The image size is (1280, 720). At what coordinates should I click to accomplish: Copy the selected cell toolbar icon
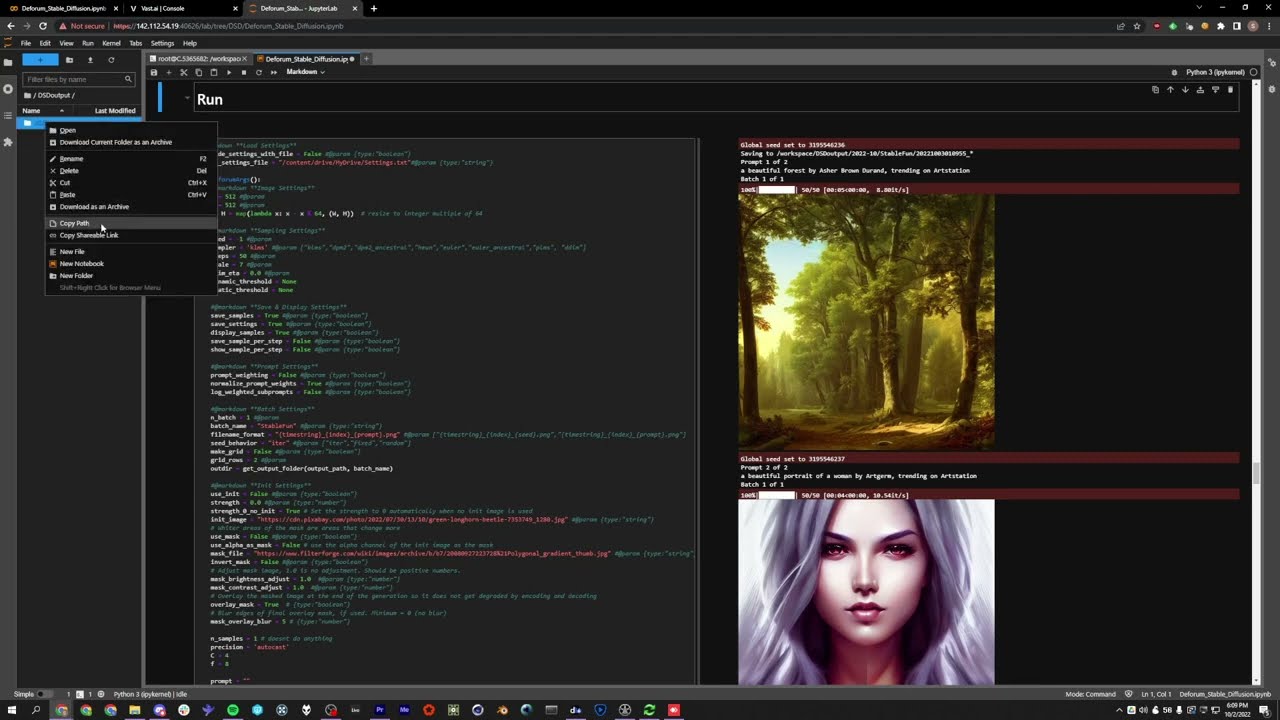[x=198, y=72]
